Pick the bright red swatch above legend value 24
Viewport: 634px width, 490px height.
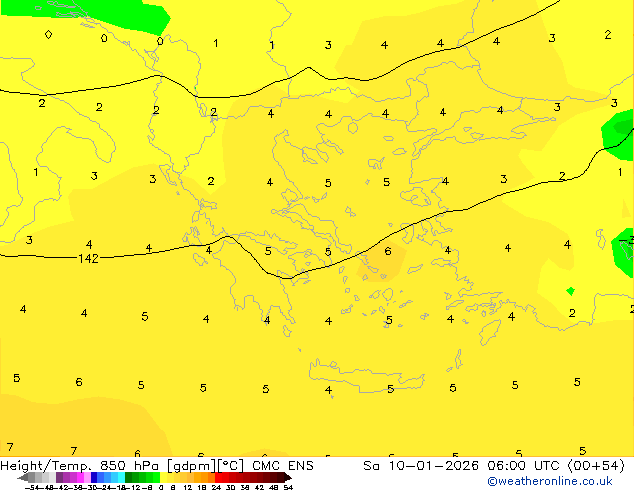tap(218, 478)
